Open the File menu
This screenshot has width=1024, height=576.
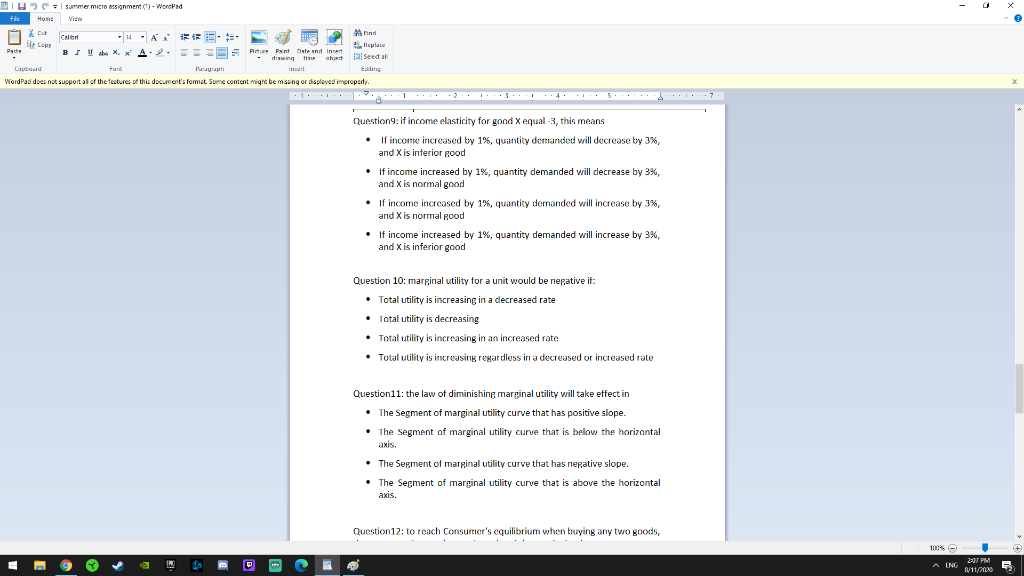click(16, 17)
